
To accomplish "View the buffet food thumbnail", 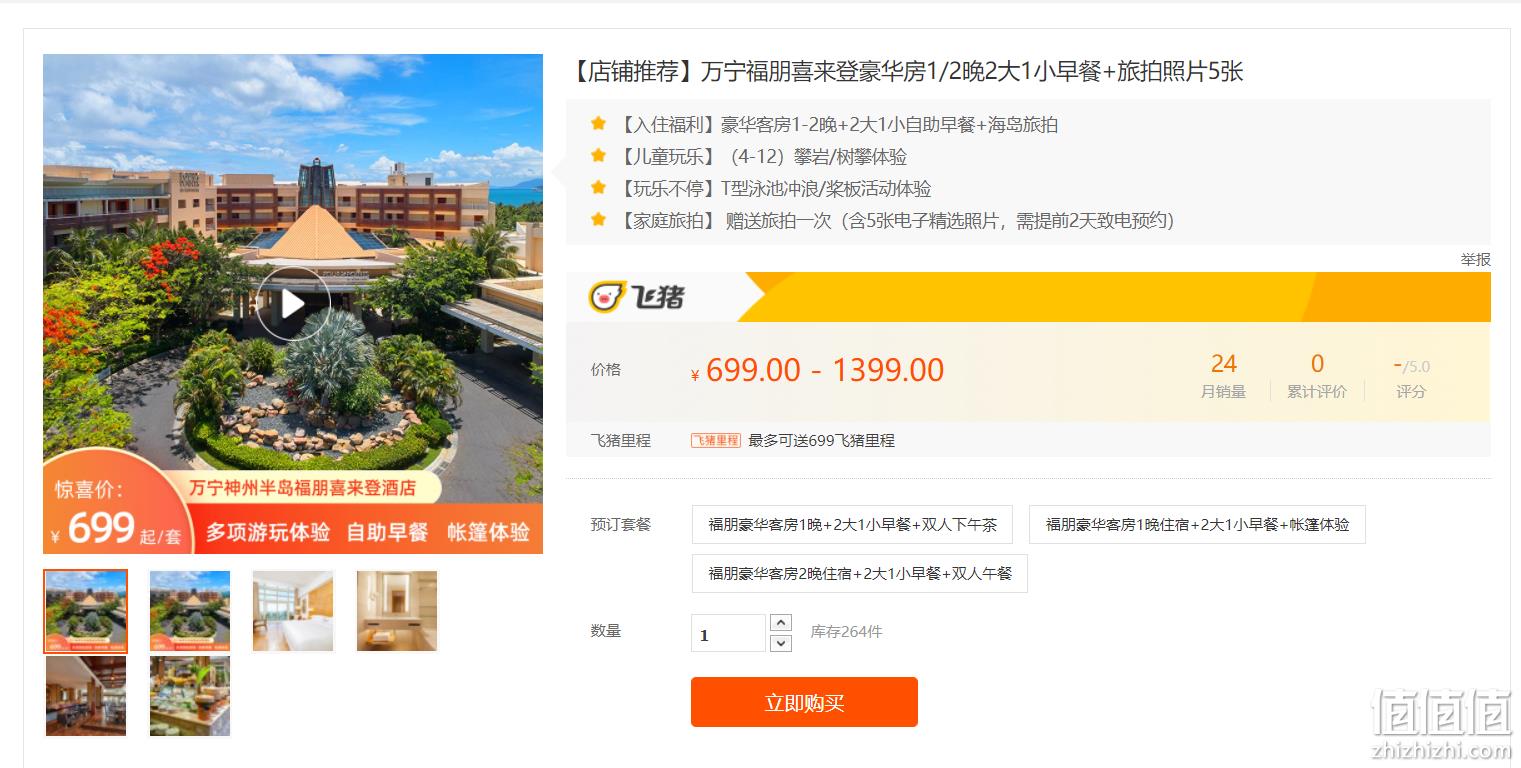I will [190, 696].
